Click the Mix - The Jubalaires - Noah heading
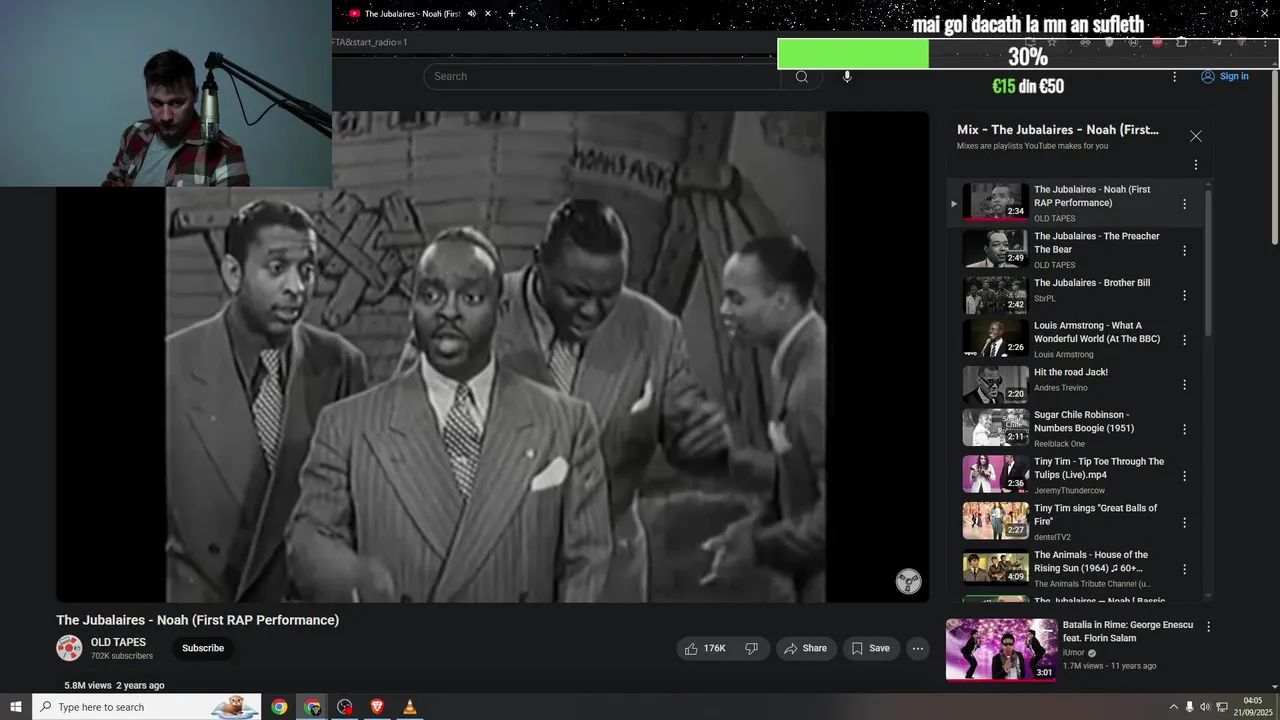 coord(1058,130)
